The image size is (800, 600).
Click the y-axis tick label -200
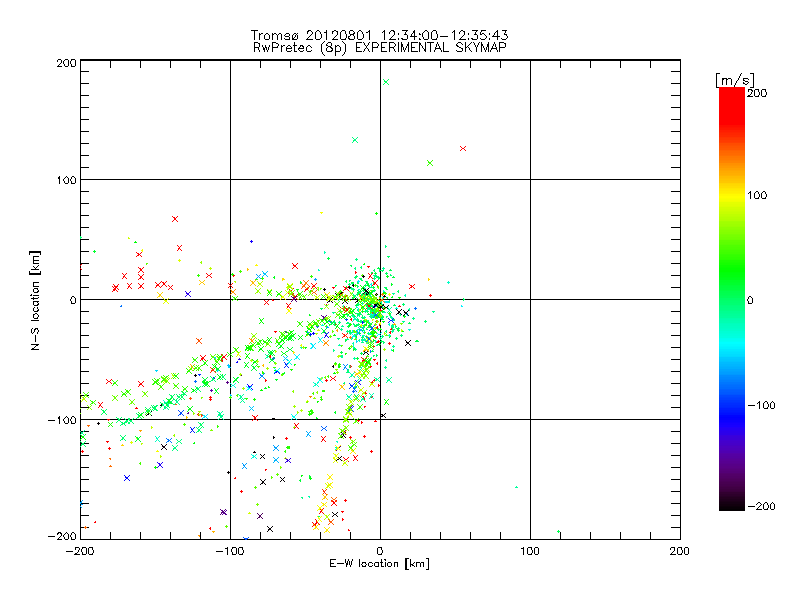62,536
